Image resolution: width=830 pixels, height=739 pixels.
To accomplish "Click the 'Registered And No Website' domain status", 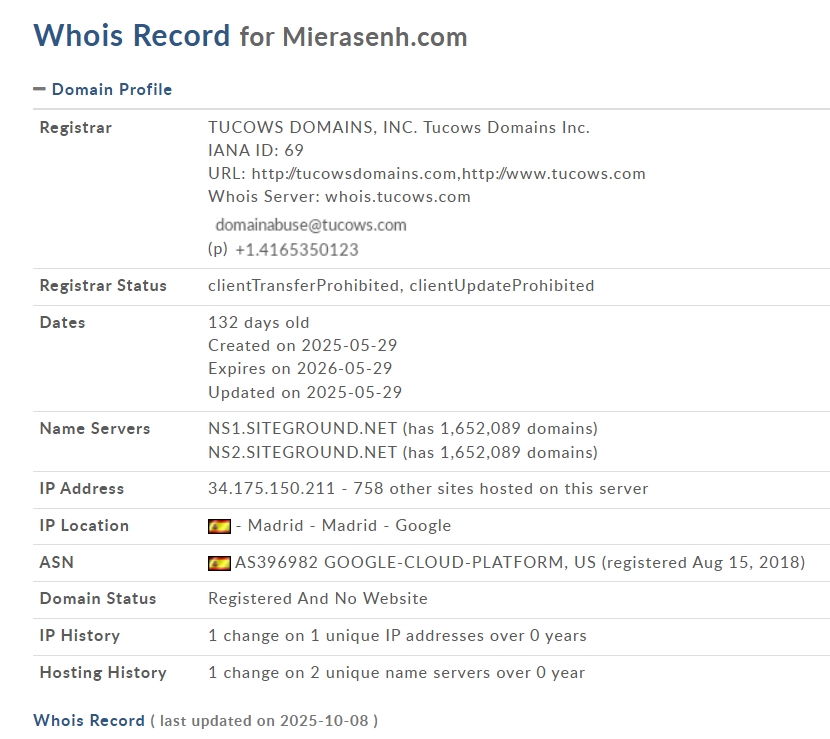I will 317,598.
